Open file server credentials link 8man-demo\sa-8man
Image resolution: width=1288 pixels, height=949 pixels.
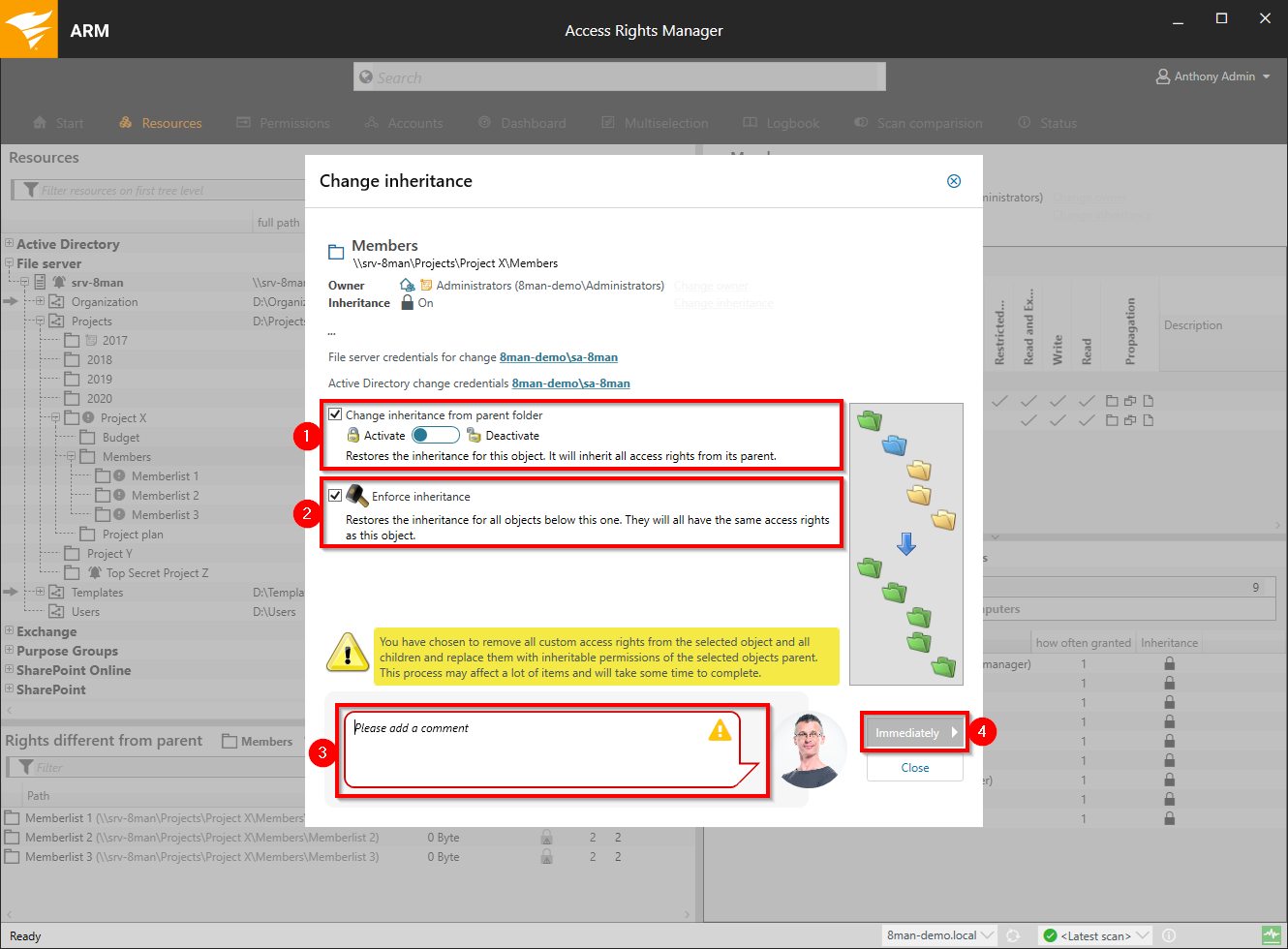(558, 357)
